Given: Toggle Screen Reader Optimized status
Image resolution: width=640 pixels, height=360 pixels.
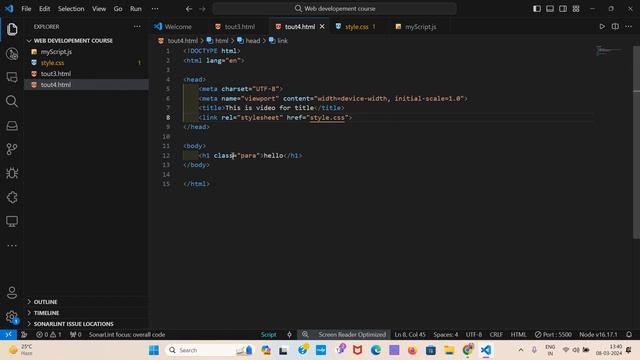Looking at the screenshot, I should pyautogui.click(x=352, y=334).
